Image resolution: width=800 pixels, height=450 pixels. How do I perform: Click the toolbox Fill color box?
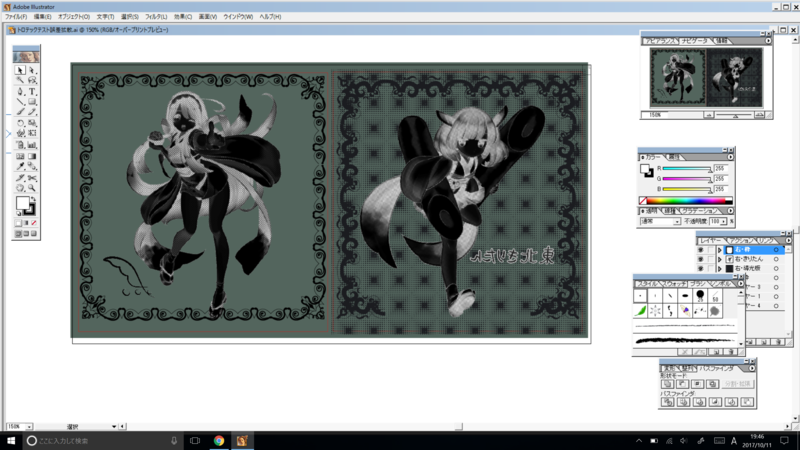[x=22, y=203]
